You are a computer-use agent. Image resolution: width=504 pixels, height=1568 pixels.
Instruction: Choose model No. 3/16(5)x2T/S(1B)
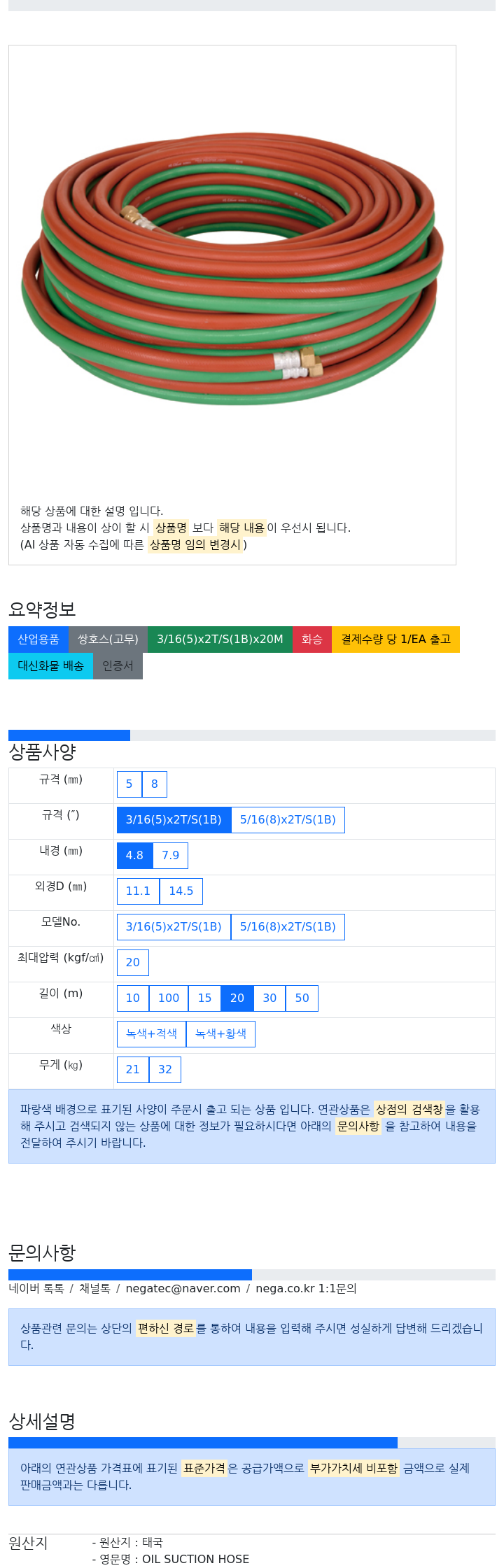tap(174, 927)
